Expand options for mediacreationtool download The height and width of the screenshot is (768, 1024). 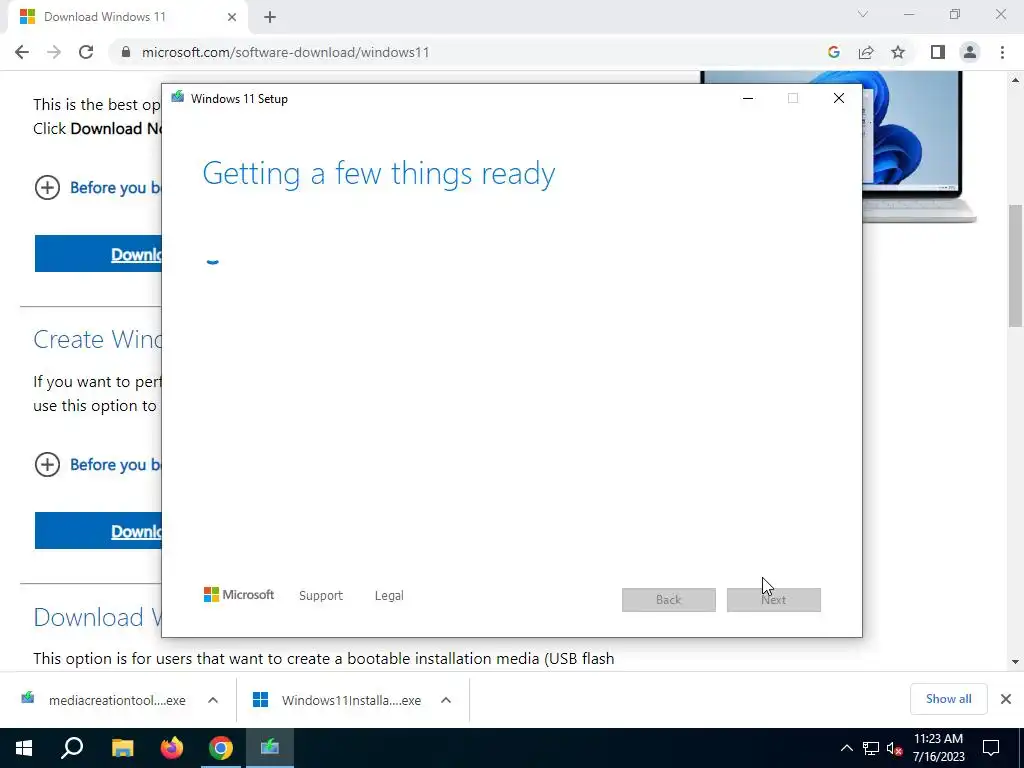(x=213, y=700)
